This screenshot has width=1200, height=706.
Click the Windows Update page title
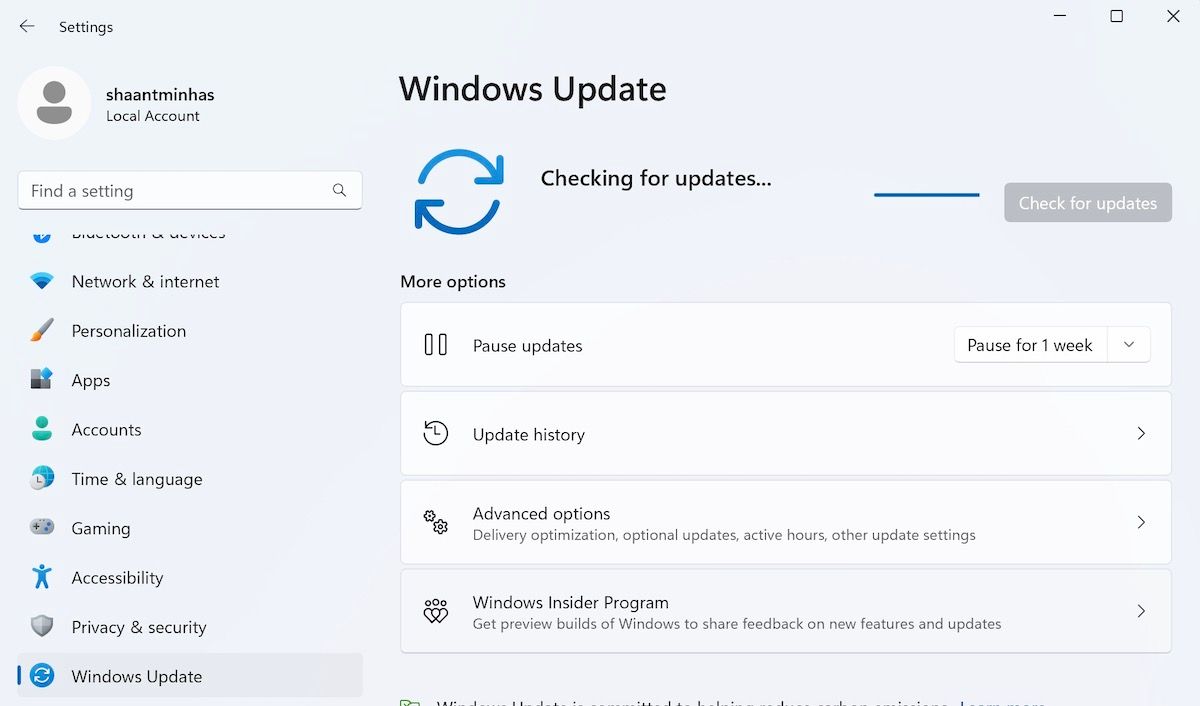(533, 89)
